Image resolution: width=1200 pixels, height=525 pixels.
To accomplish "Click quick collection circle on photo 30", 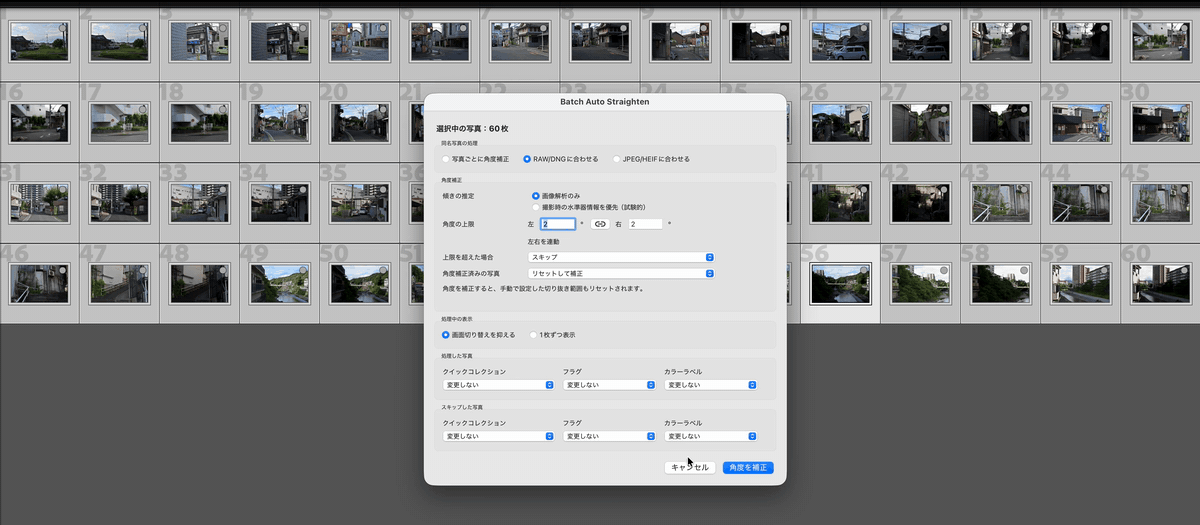I will 1183,110.
